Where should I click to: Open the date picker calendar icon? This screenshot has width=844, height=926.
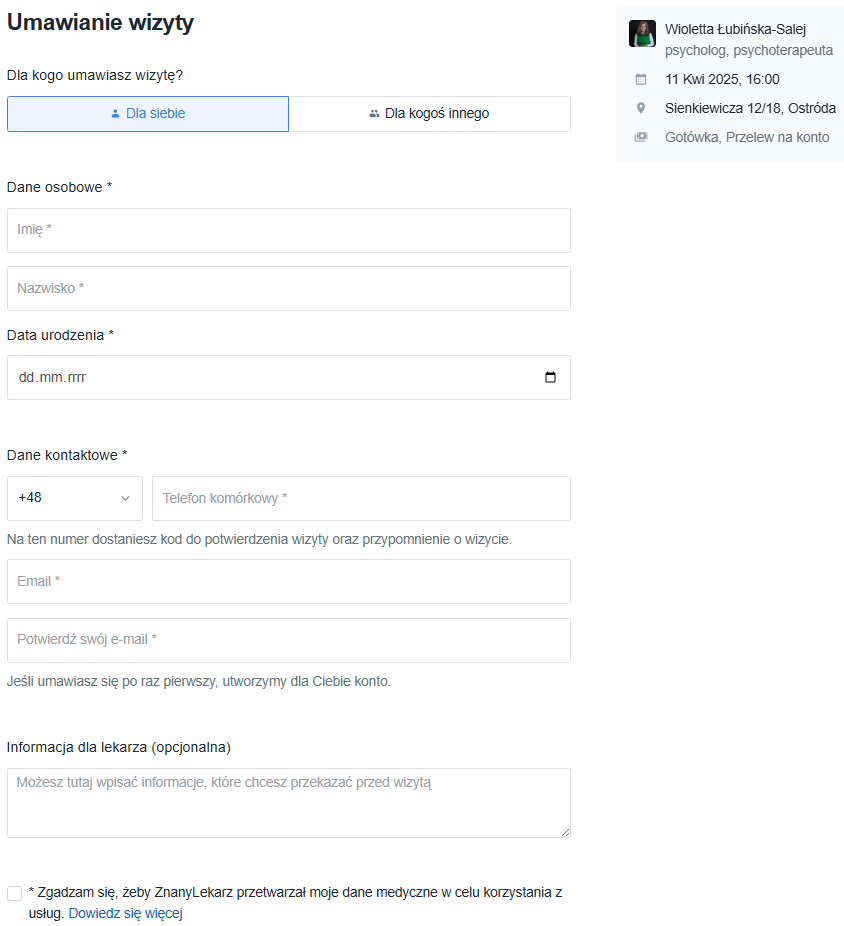coord(550,378)
